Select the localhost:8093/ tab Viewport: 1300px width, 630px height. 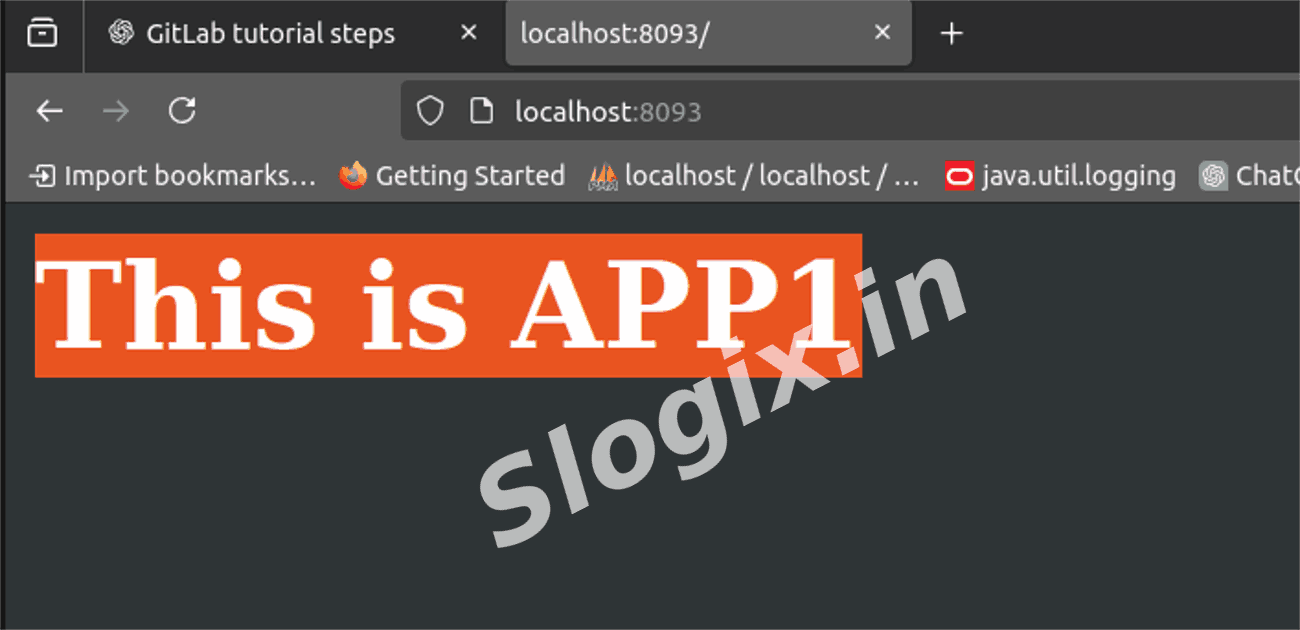click(680, 34)
